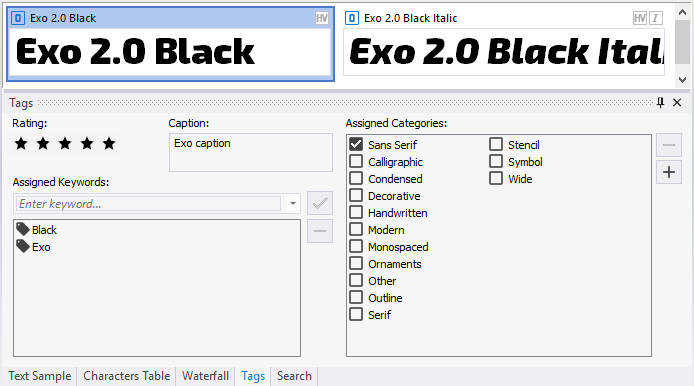The image size is (694, 386).
Task: Click the HV badge on Exo 2.0 Black tile
Action: point(322,18)
